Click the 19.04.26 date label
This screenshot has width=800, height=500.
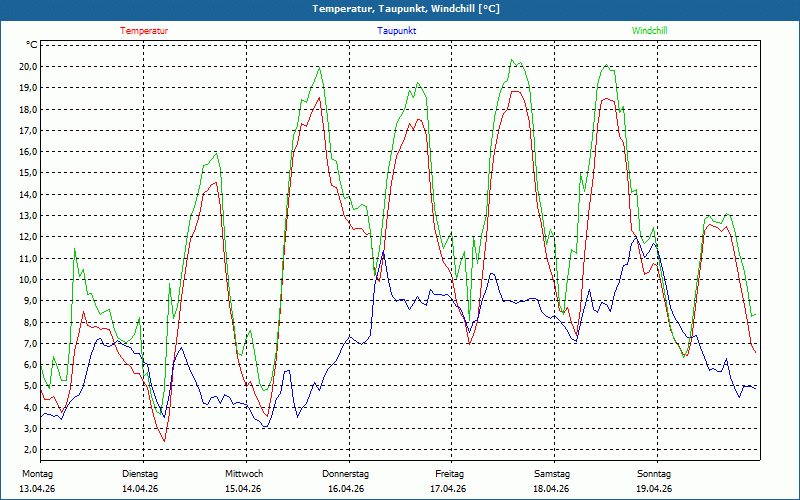click(654, 489)
